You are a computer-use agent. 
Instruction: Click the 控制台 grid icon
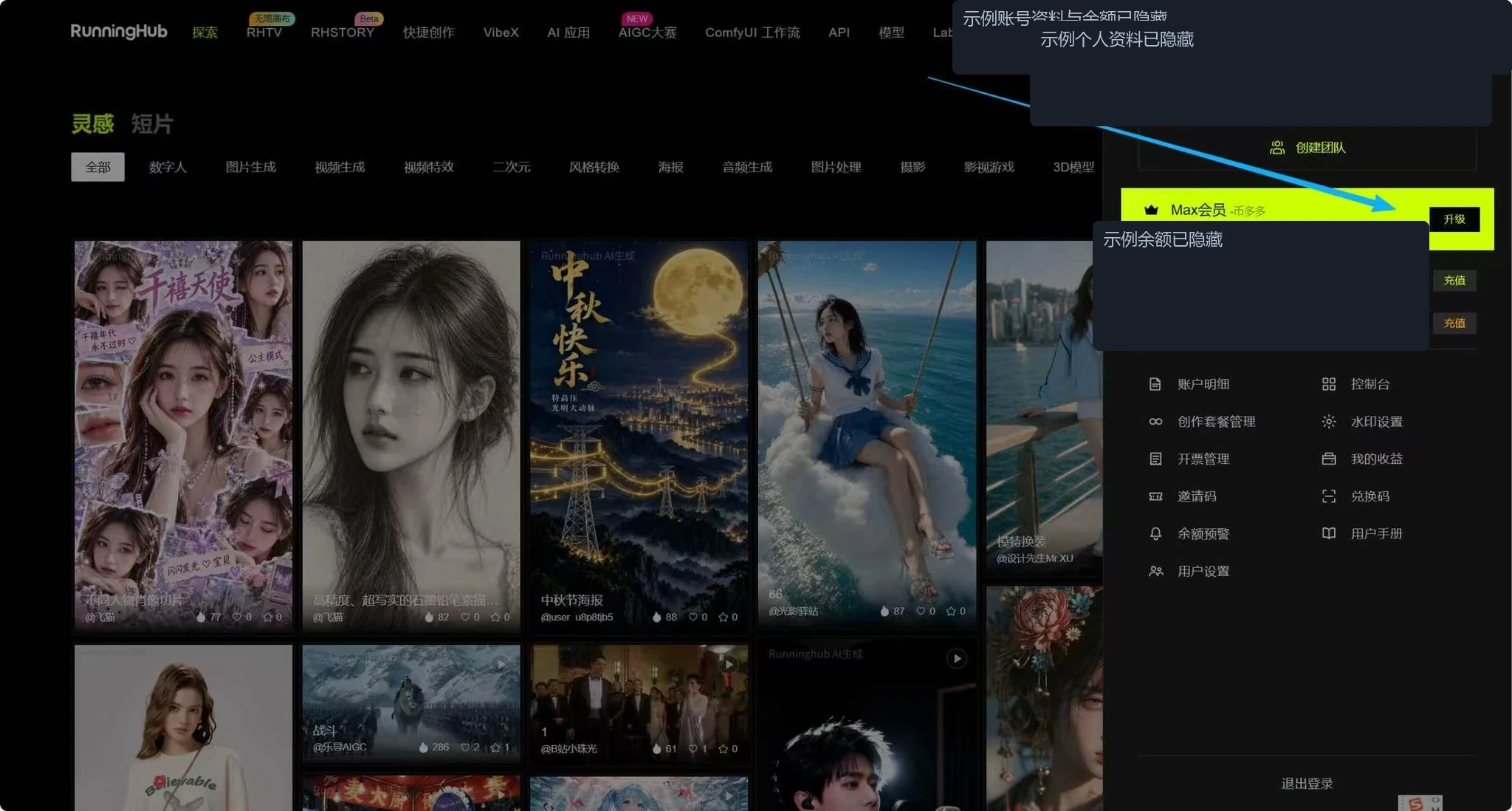[1328, 384]
